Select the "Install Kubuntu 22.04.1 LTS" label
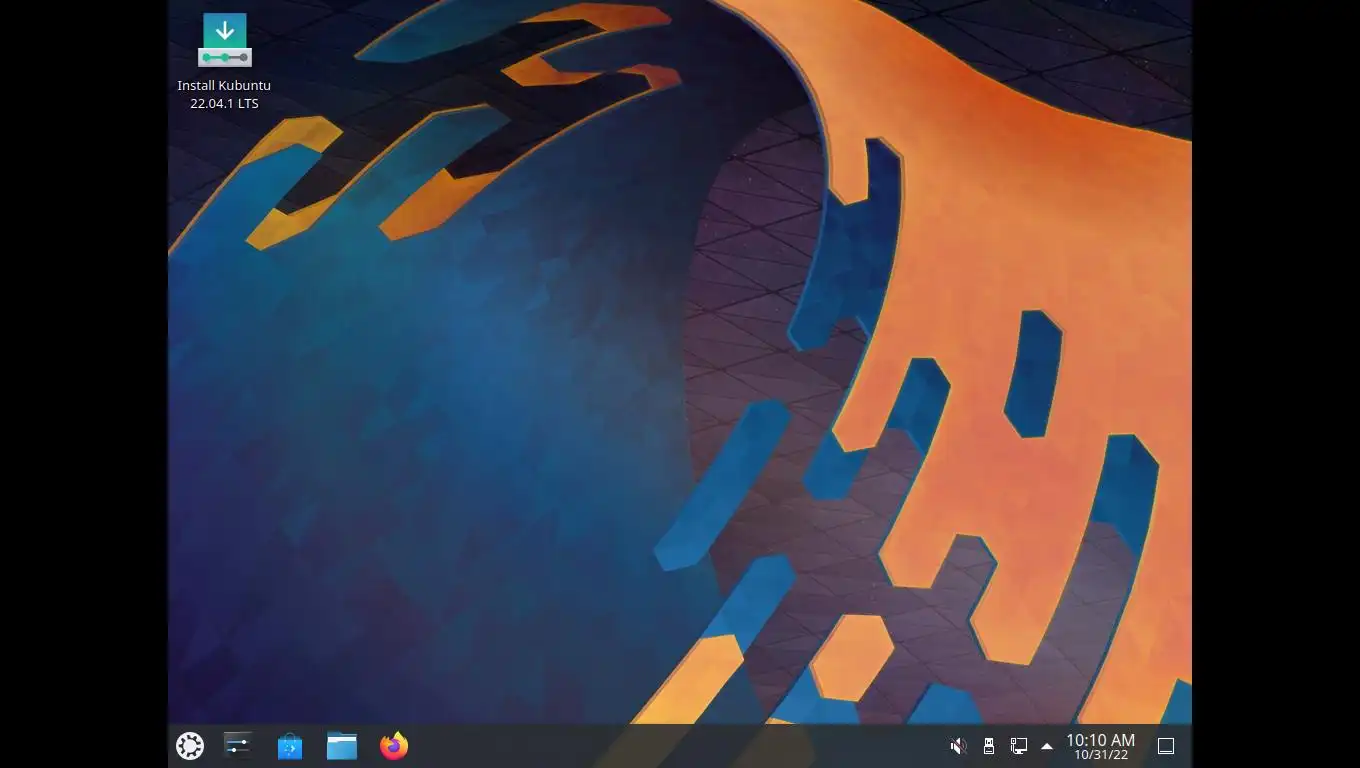The width and height of the screenshot is (1360, 768). [x=224, y=94]
